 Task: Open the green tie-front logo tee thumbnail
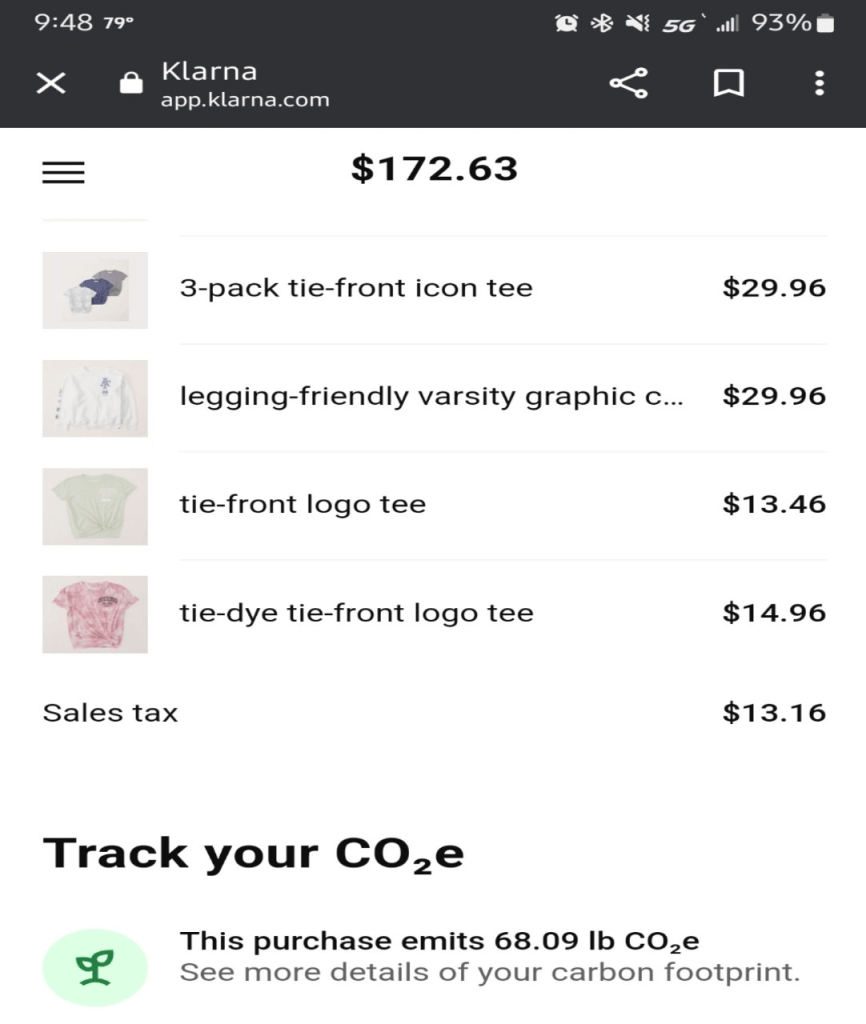click(95, 506)
